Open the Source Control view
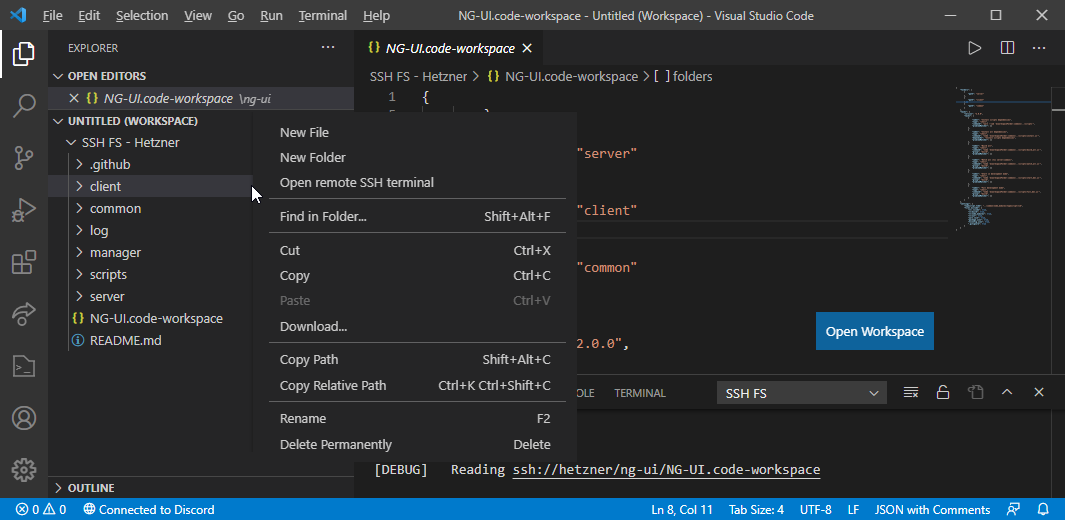Viewport: 1065px width, 520px height. pyautogui.click(x=24, y=157)
